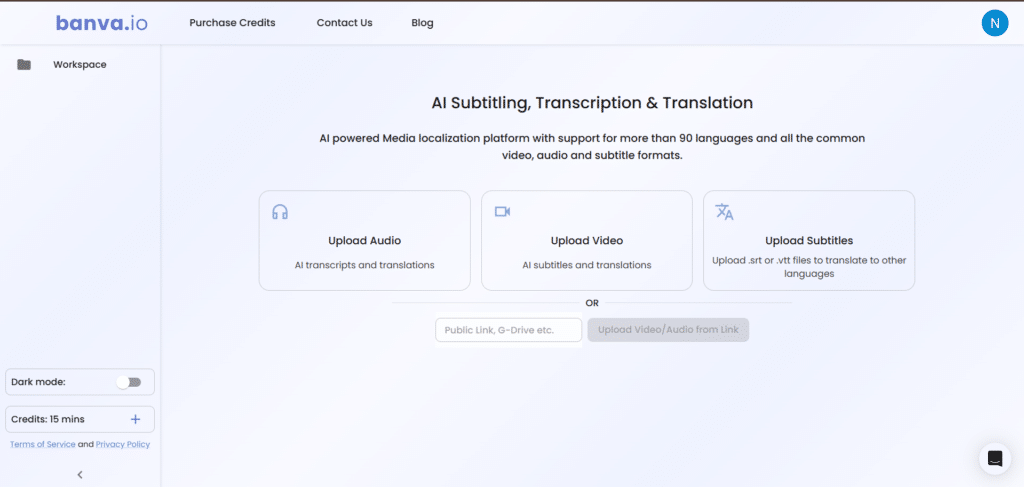Click the AI subtitles and translations text
This screenshot has height=487, width=1024.
coord(586,265)
